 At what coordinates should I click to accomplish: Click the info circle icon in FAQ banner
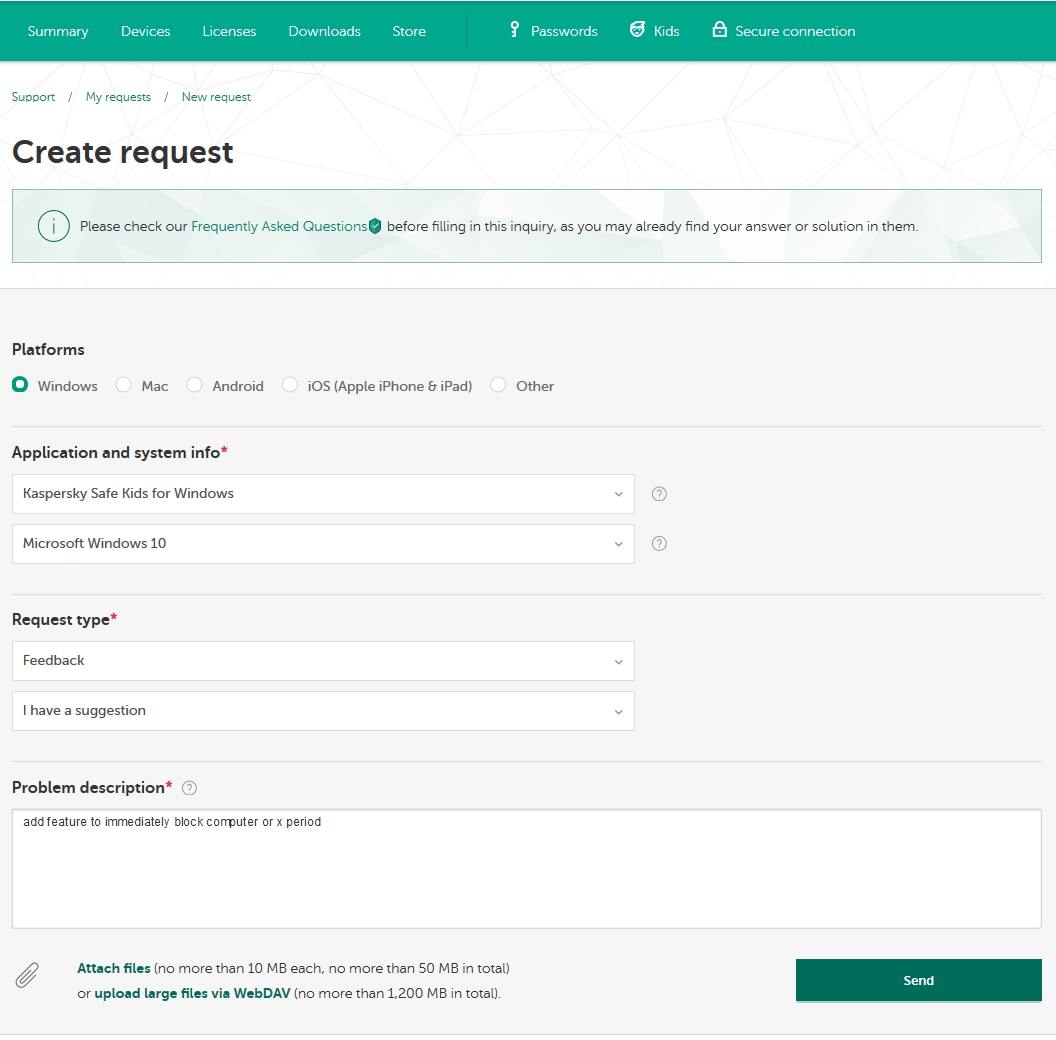coord(54,226)
